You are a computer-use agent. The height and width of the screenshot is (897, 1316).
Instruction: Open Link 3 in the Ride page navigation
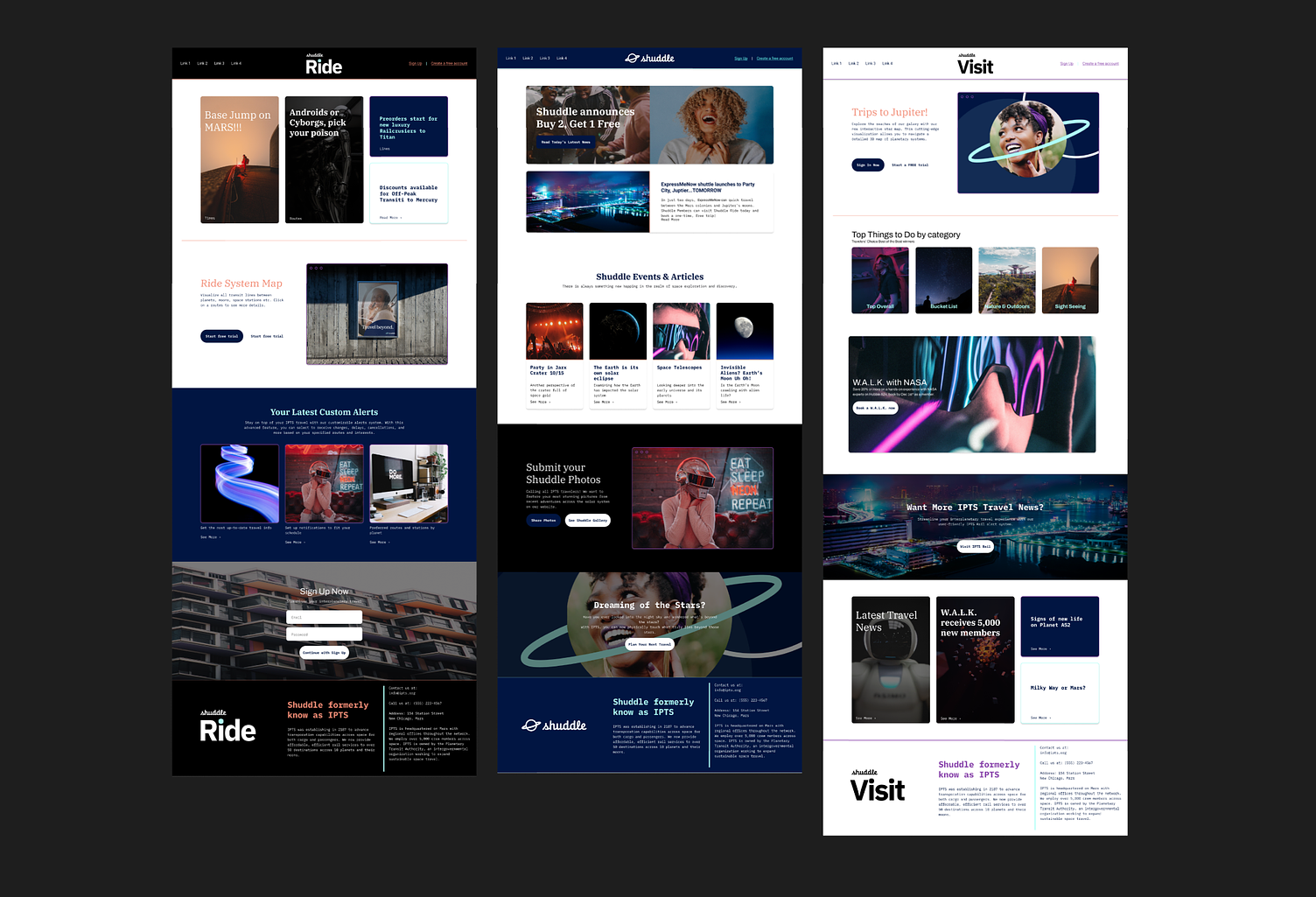tap(220, 63)
